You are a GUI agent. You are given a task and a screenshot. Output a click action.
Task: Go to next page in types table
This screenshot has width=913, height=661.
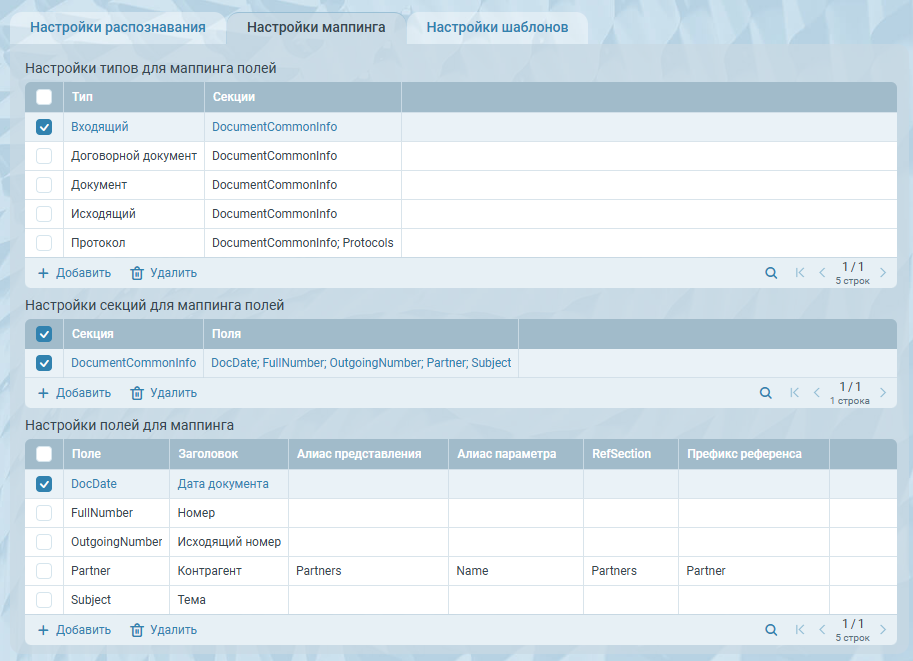(883, 273)
